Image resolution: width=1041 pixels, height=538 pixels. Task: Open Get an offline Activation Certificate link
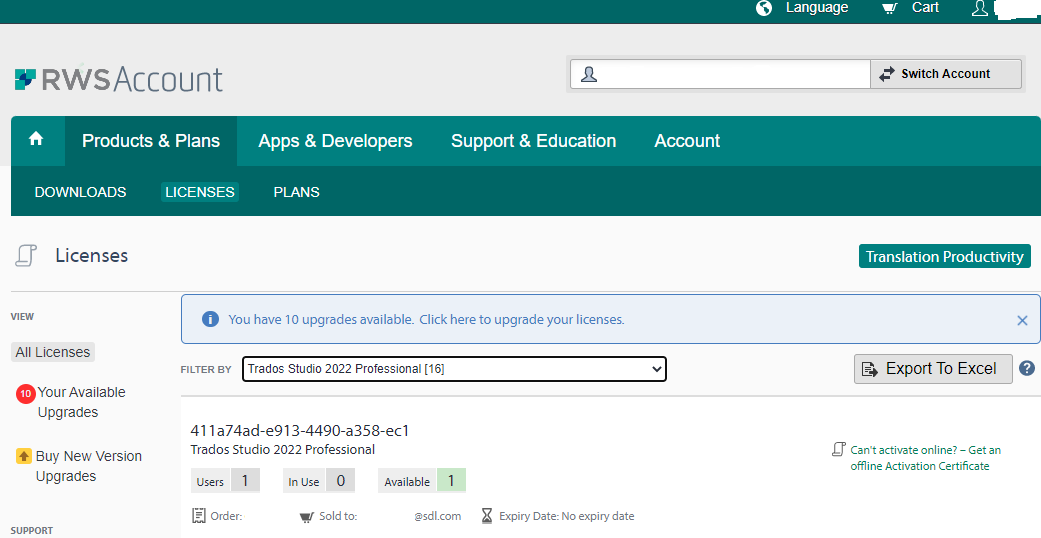point(925,458)
